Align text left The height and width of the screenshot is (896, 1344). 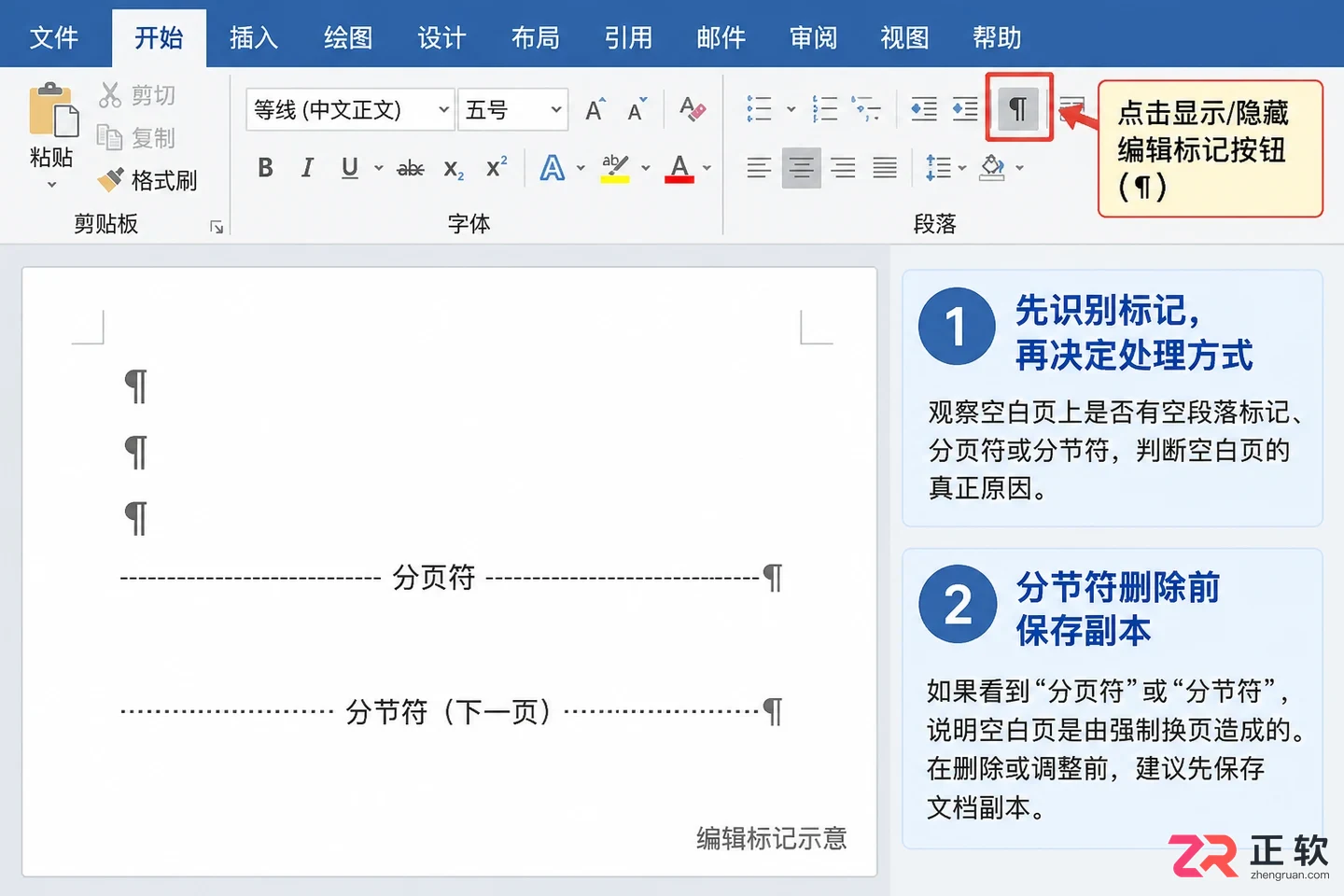tap(759, 168)
